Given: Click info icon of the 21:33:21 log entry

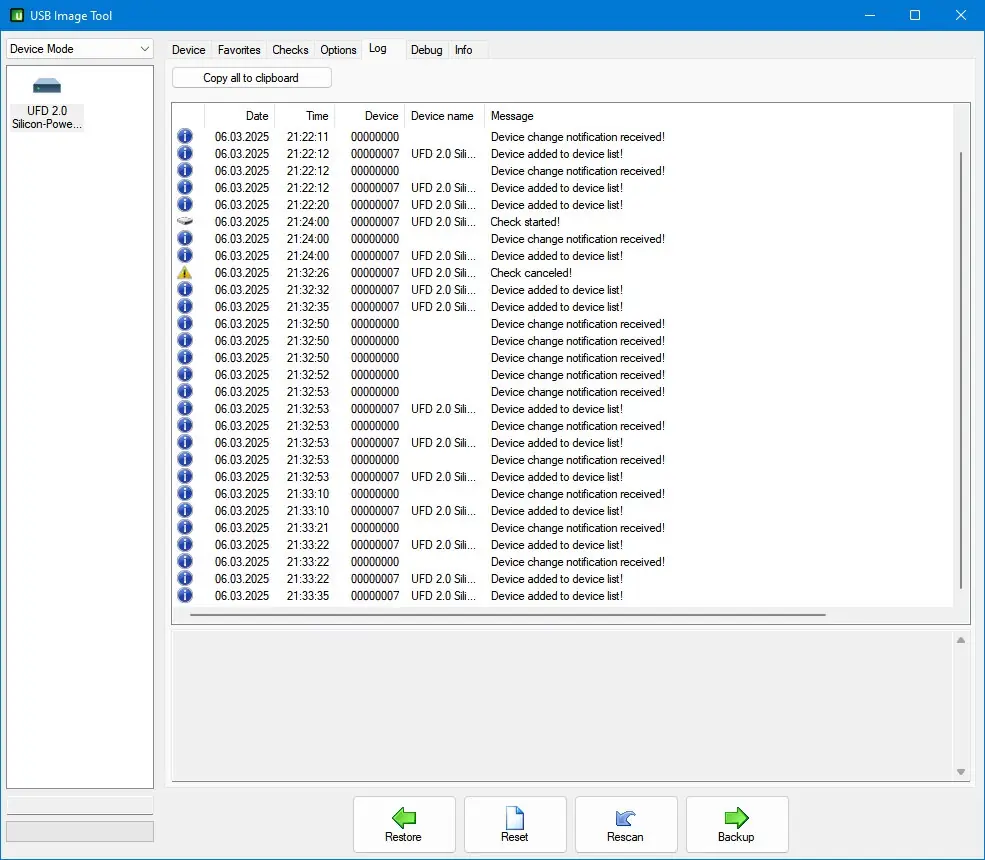Looking at the screenshot, I should tap(185, 527).
